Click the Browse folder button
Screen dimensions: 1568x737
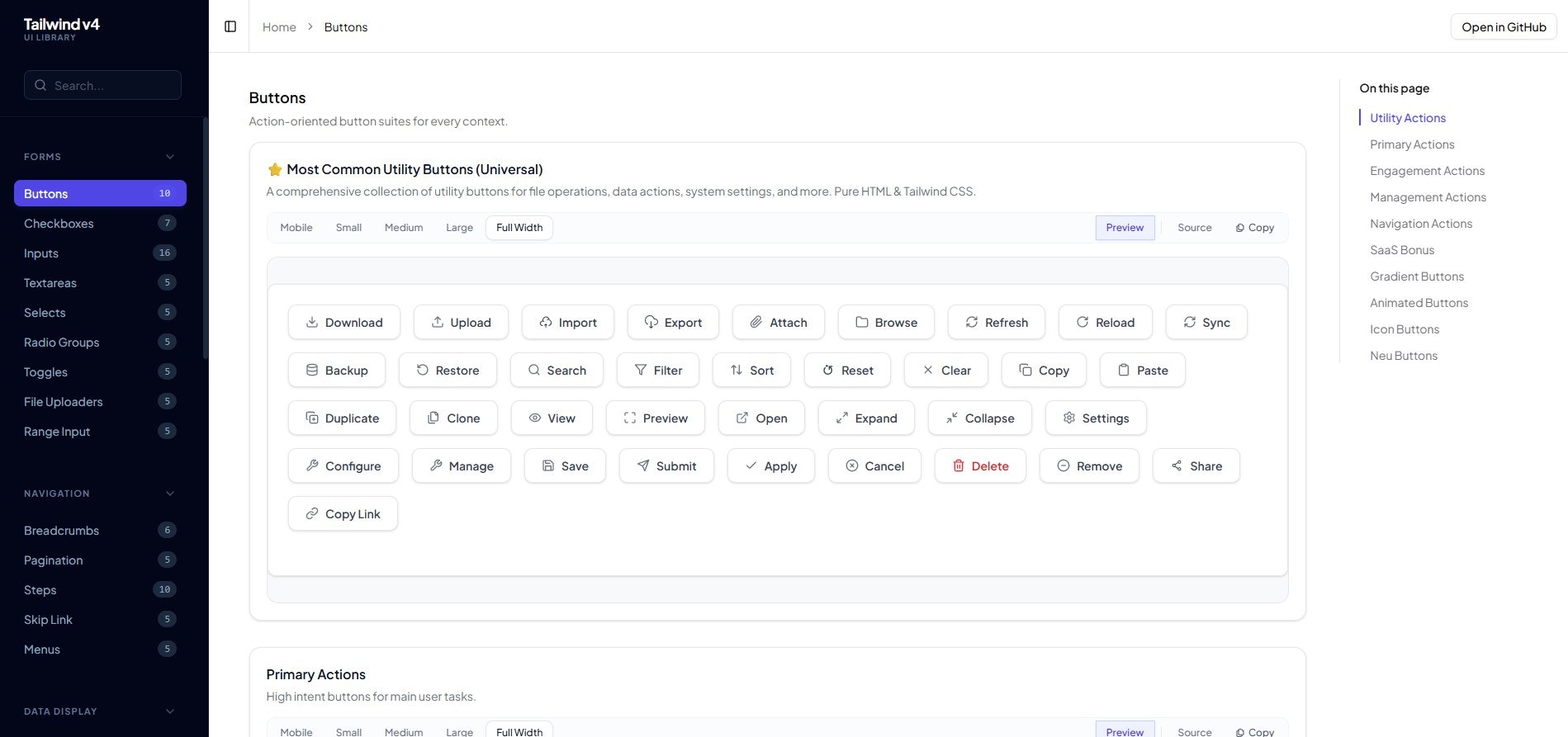point(886,322)
